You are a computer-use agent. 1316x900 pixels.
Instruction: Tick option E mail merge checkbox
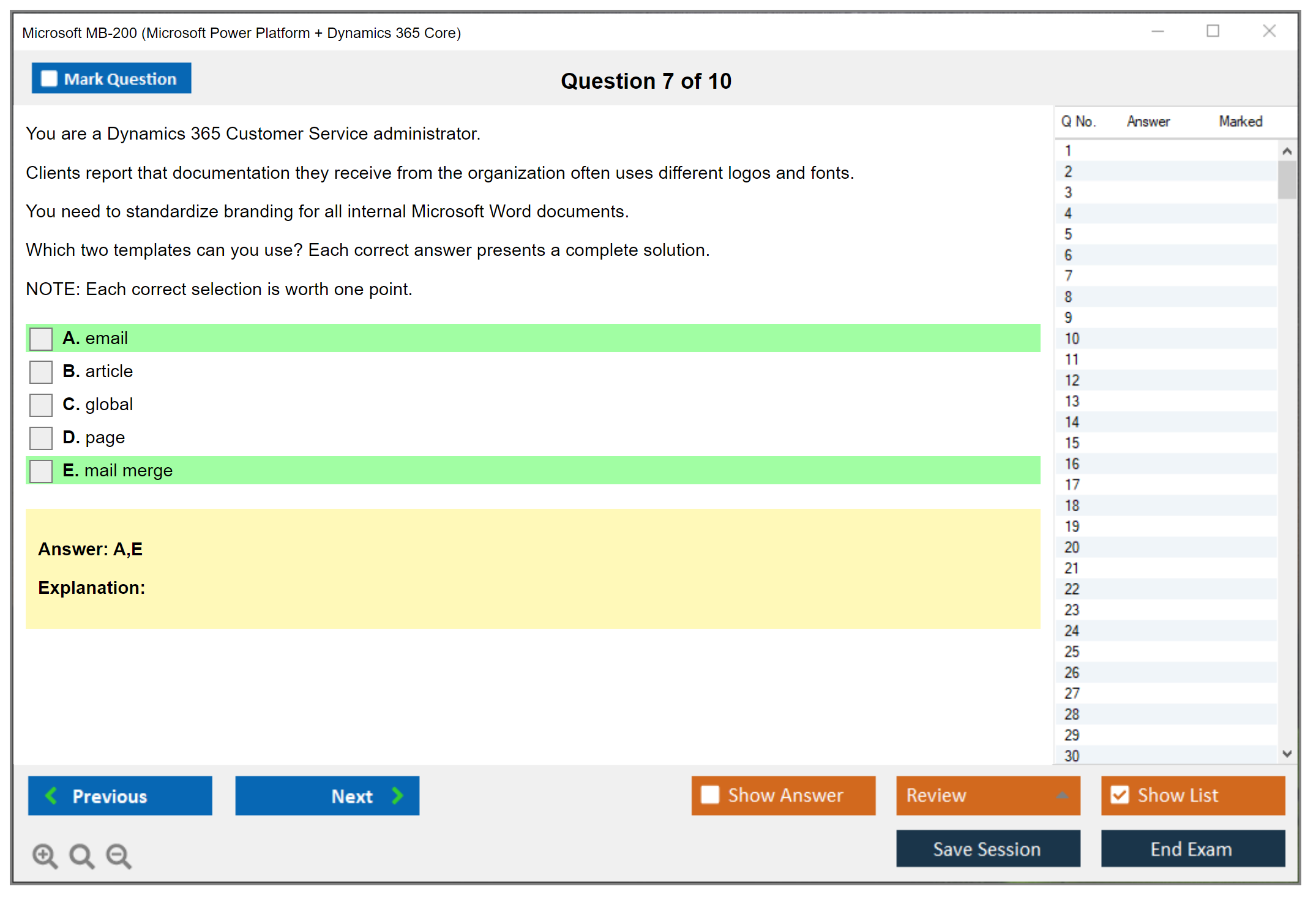[x=41, y=471]
